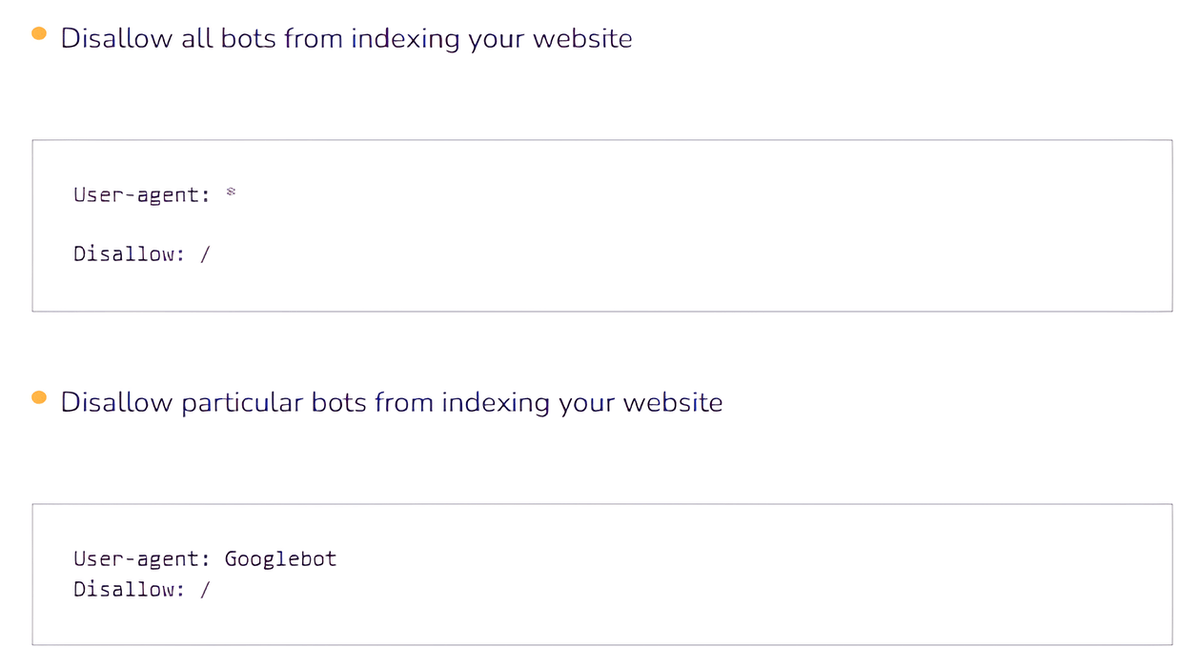Image resolution: width=1200 pixels, height=667 pixels.
Task: Click "Disallow:" label in the first code block
Action: pos(129,254)
